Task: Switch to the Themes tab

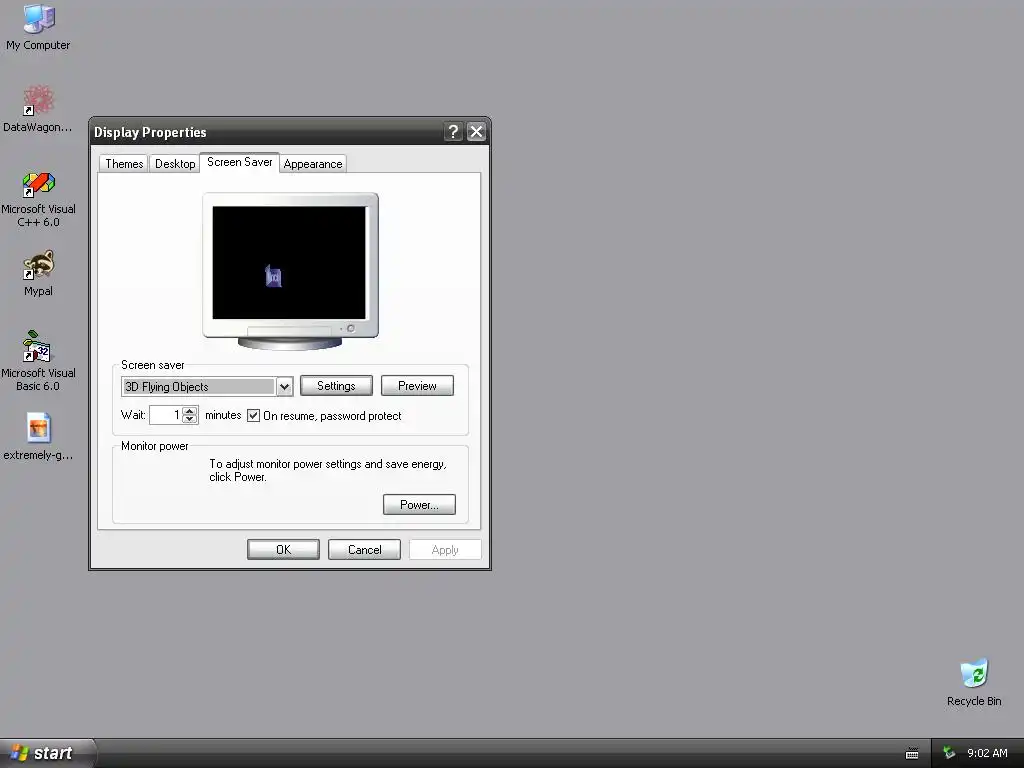Action: (x=124, y=164)
